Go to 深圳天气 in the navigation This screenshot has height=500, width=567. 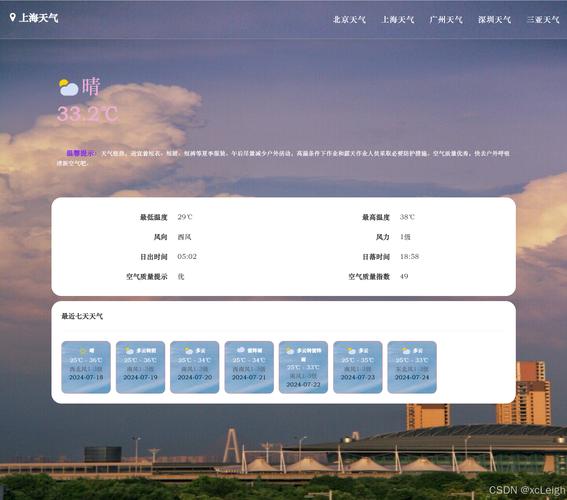tap(494, 20)
